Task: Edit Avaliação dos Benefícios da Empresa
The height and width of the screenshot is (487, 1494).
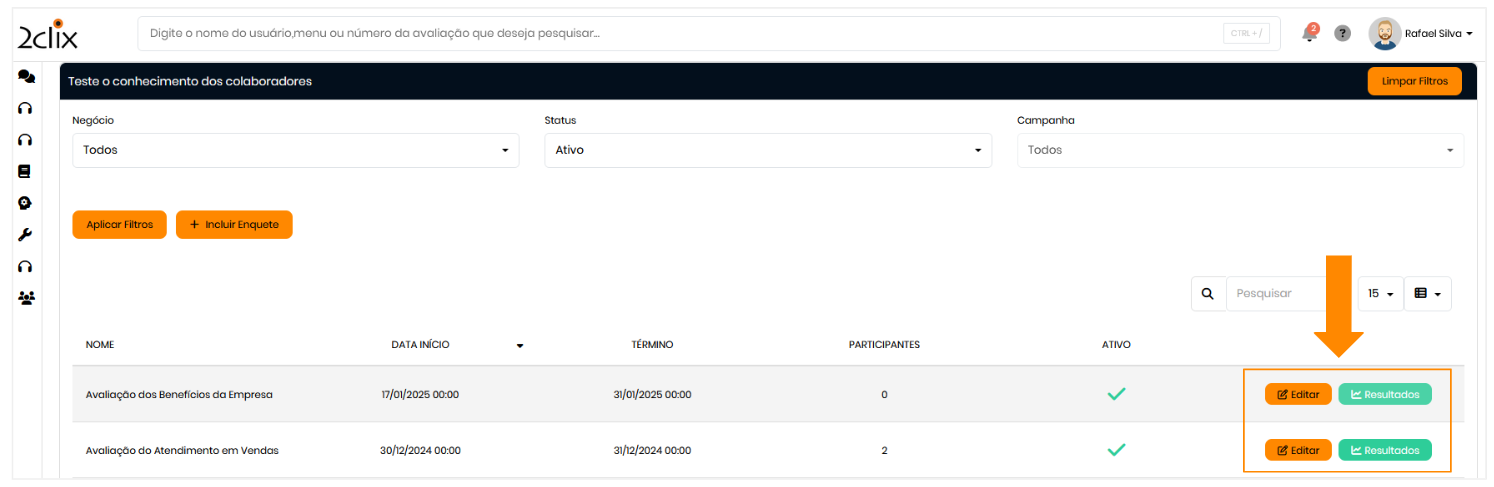Action: [x=1298, y=395]
